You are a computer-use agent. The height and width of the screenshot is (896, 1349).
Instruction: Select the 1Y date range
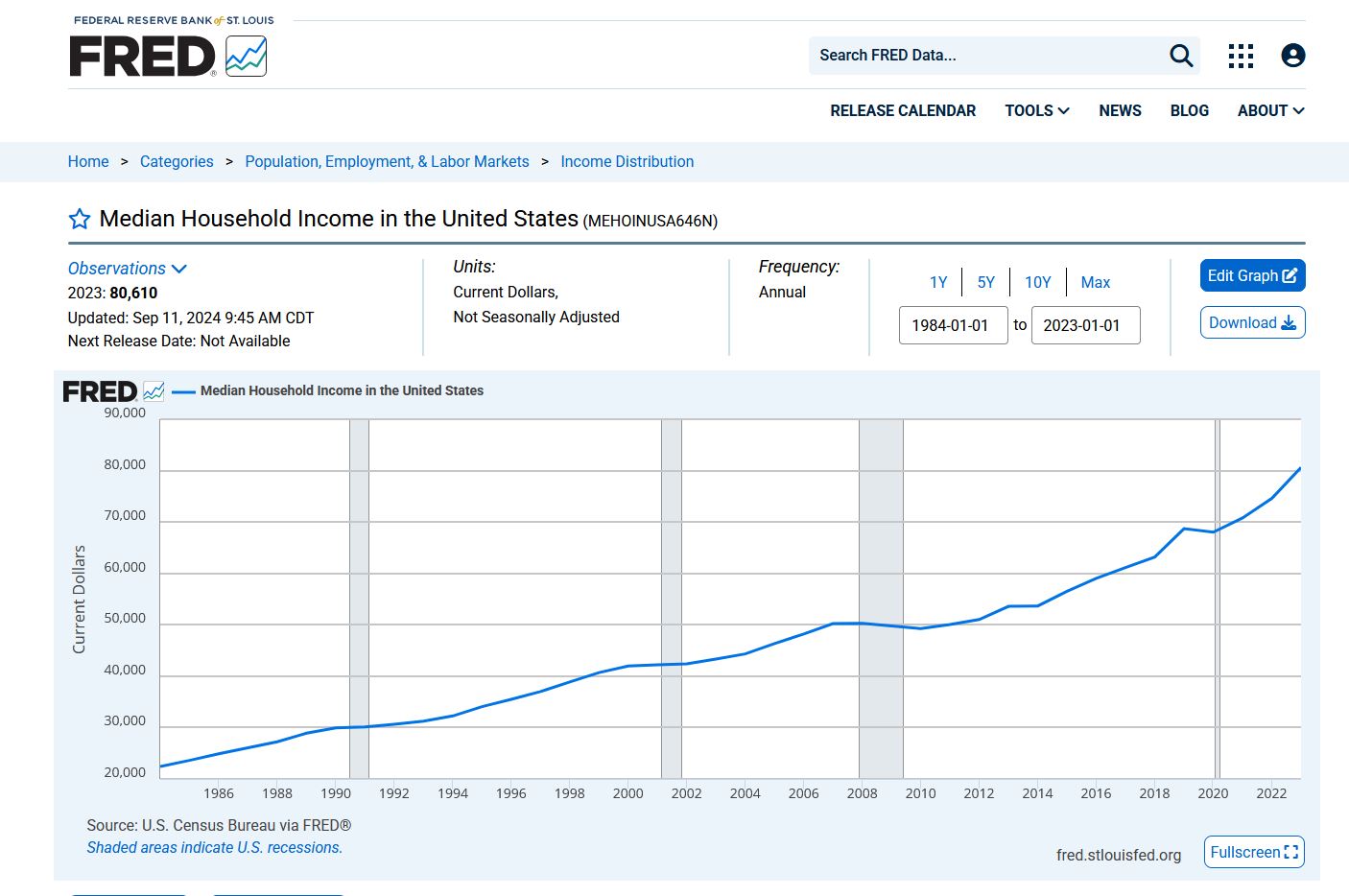(x=938, y=283)
